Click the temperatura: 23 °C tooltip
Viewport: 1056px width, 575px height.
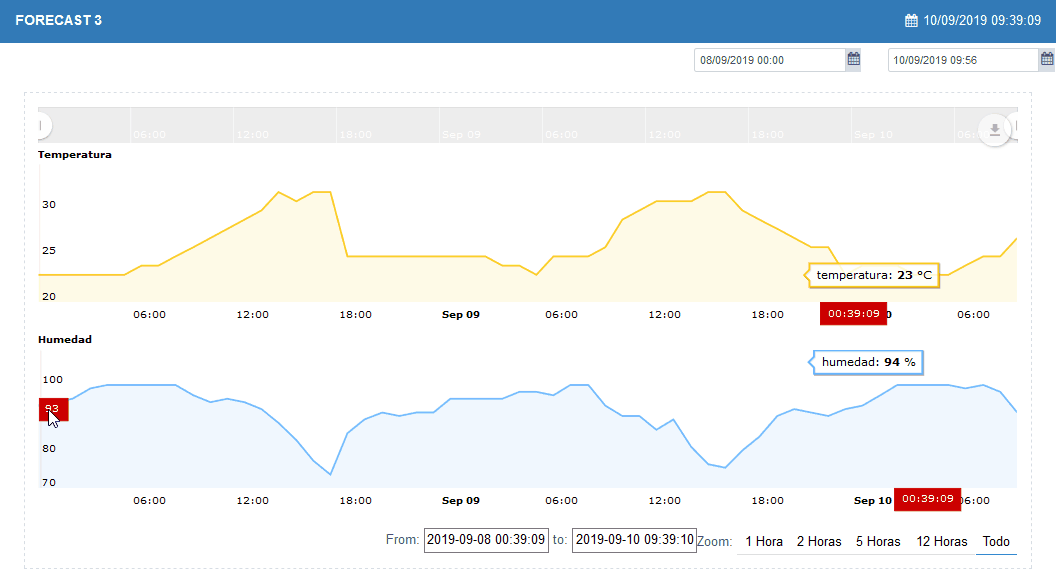(x=873, y=275)
